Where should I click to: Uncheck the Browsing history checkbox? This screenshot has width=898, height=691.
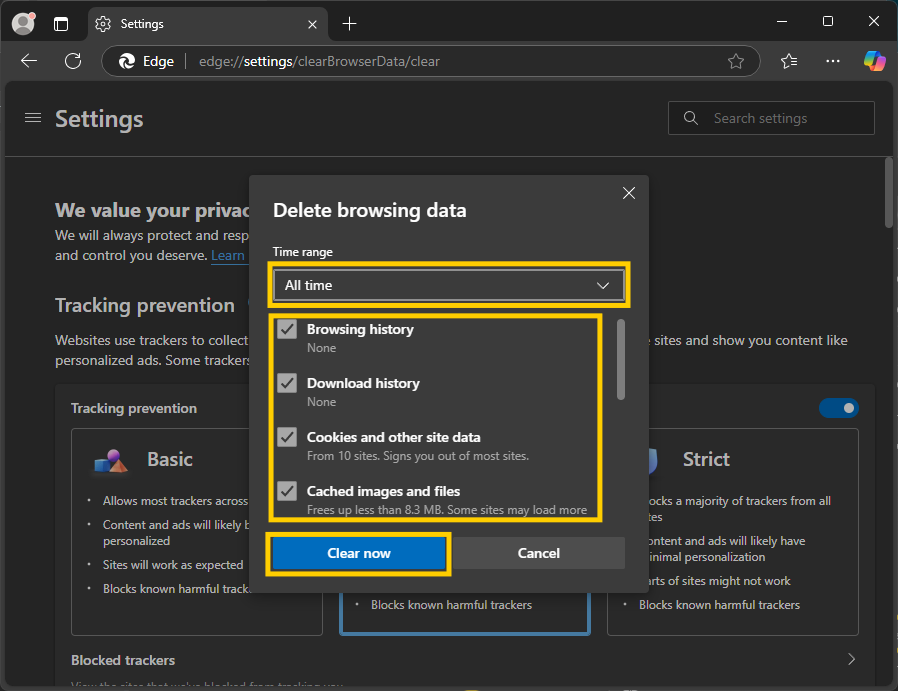(287, 329)
